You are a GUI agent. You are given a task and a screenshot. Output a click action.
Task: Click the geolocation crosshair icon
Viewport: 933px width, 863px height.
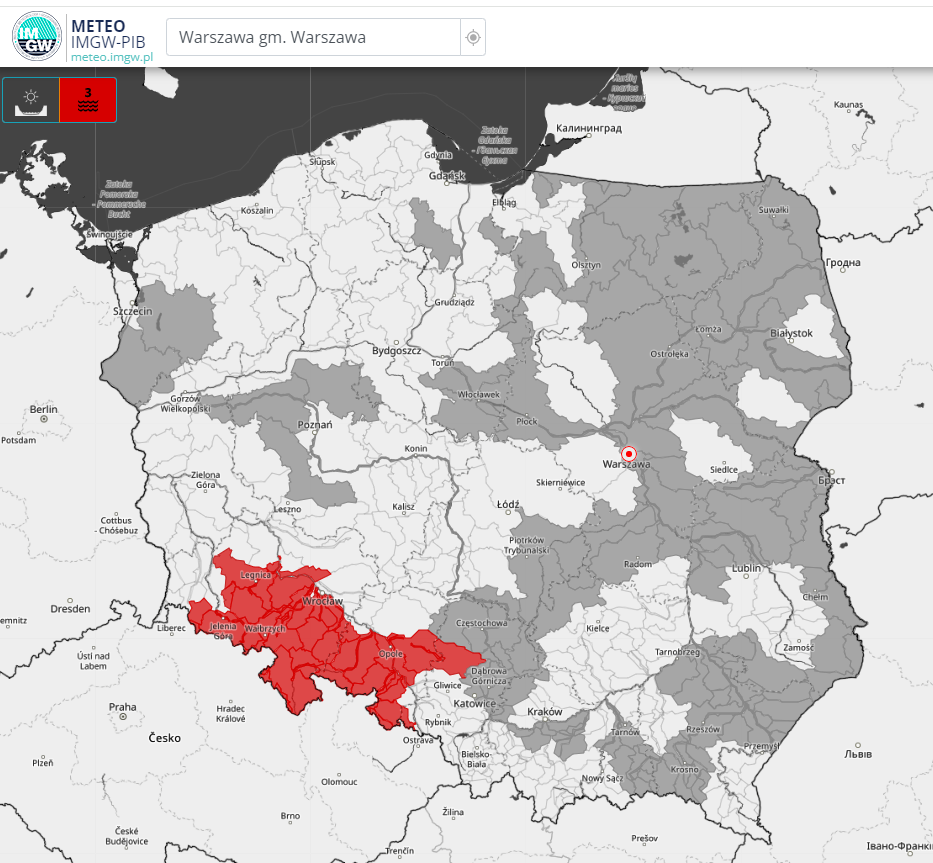pos(473,38)
